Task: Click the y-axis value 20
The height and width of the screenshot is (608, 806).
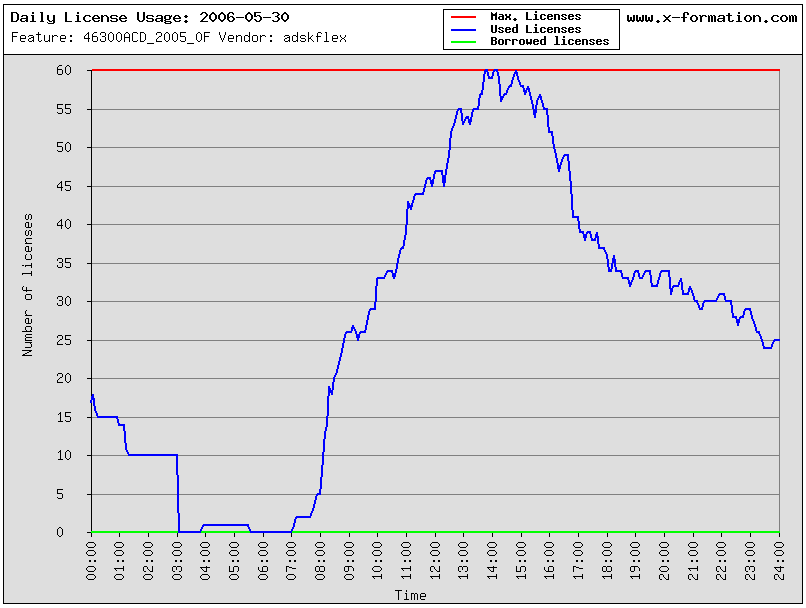Action: (x=64, y=379)
